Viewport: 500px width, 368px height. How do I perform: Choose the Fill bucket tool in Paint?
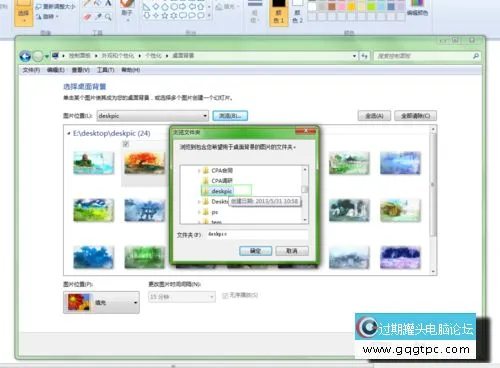point(98,4)
